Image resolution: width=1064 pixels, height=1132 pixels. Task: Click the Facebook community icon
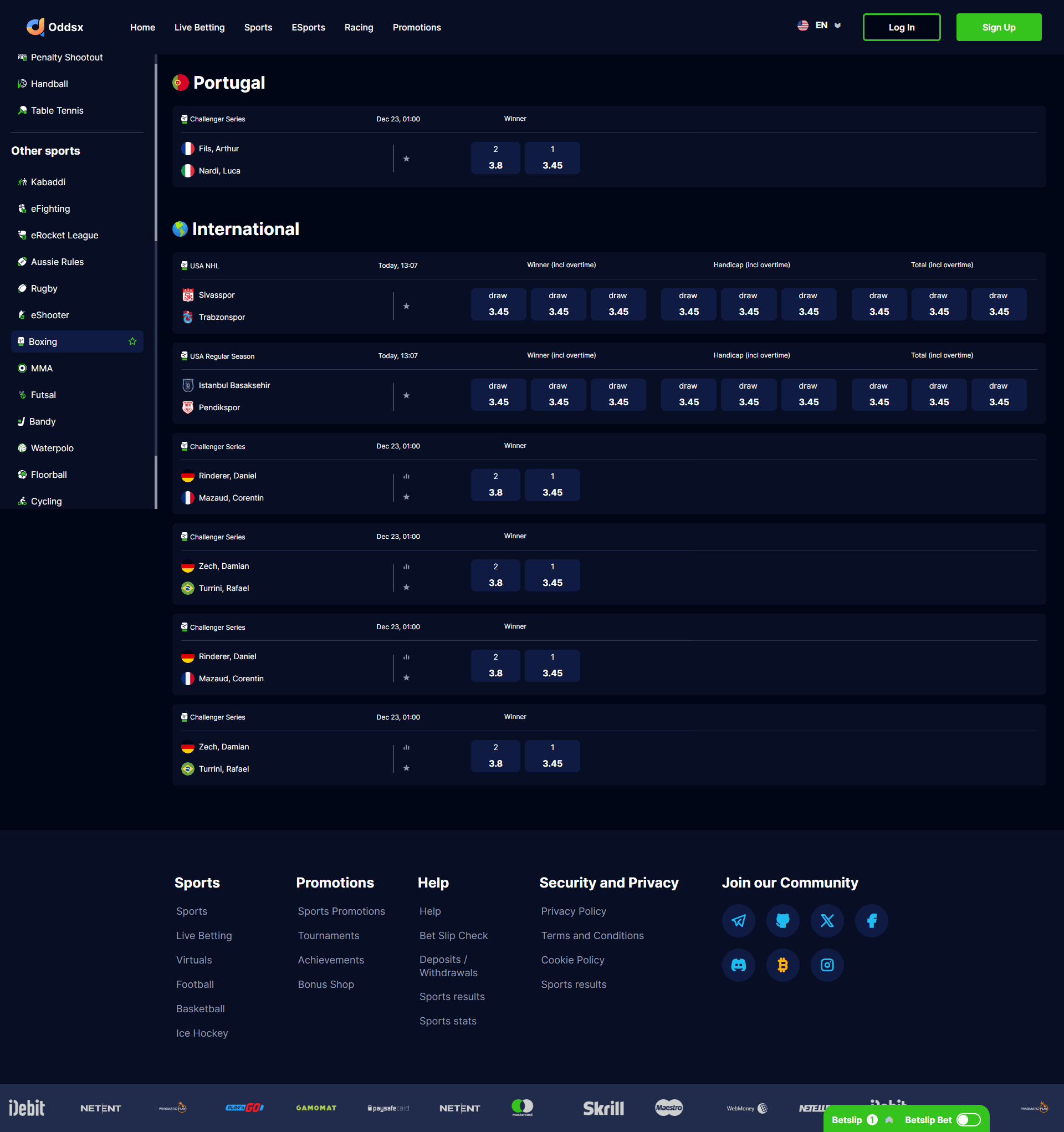point(871,921)
